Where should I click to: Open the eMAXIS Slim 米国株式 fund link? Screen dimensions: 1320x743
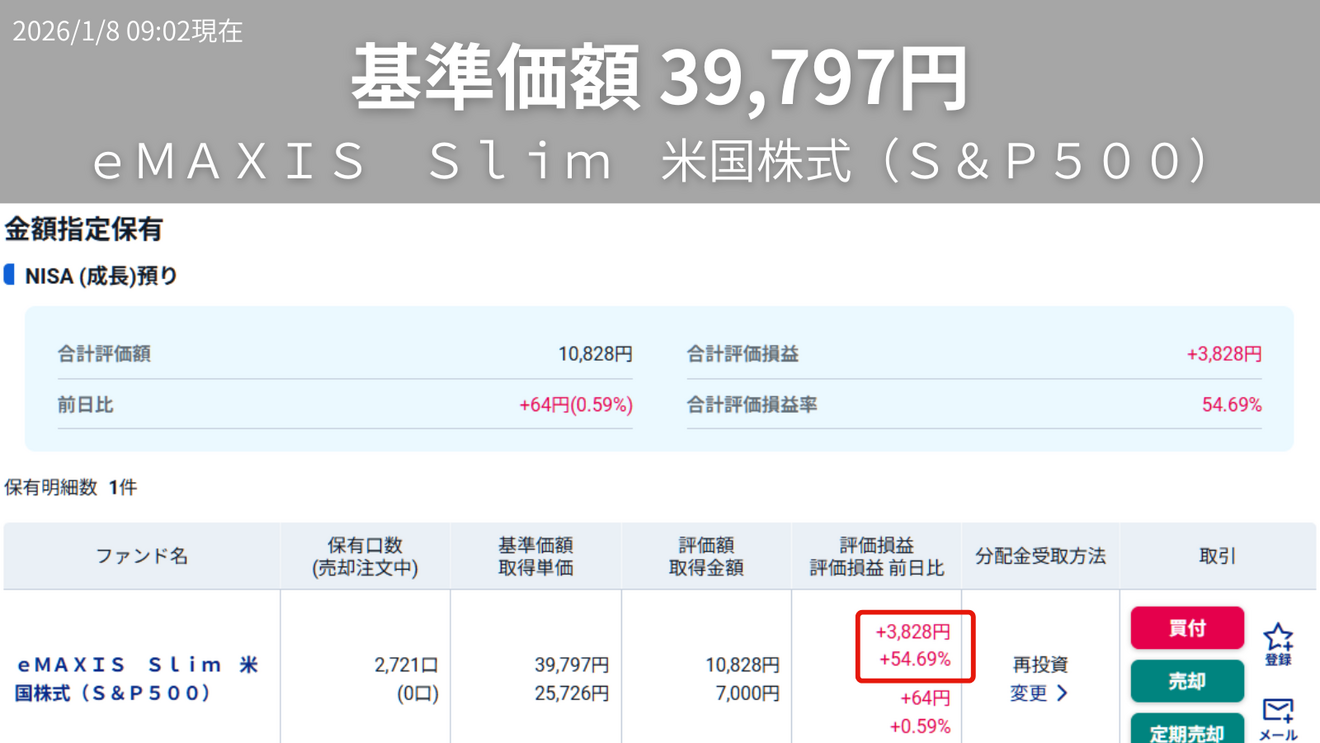(138, 679)
